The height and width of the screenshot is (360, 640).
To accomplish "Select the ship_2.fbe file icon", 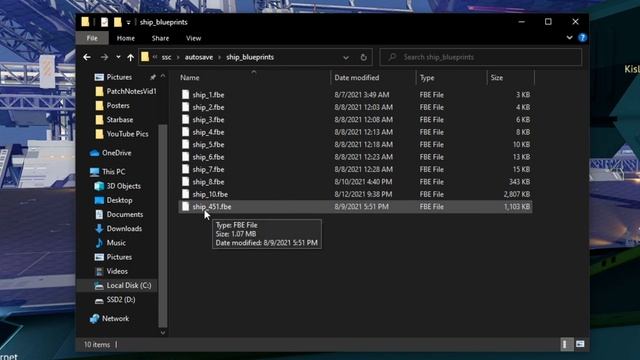I will [x=186, y=107].
